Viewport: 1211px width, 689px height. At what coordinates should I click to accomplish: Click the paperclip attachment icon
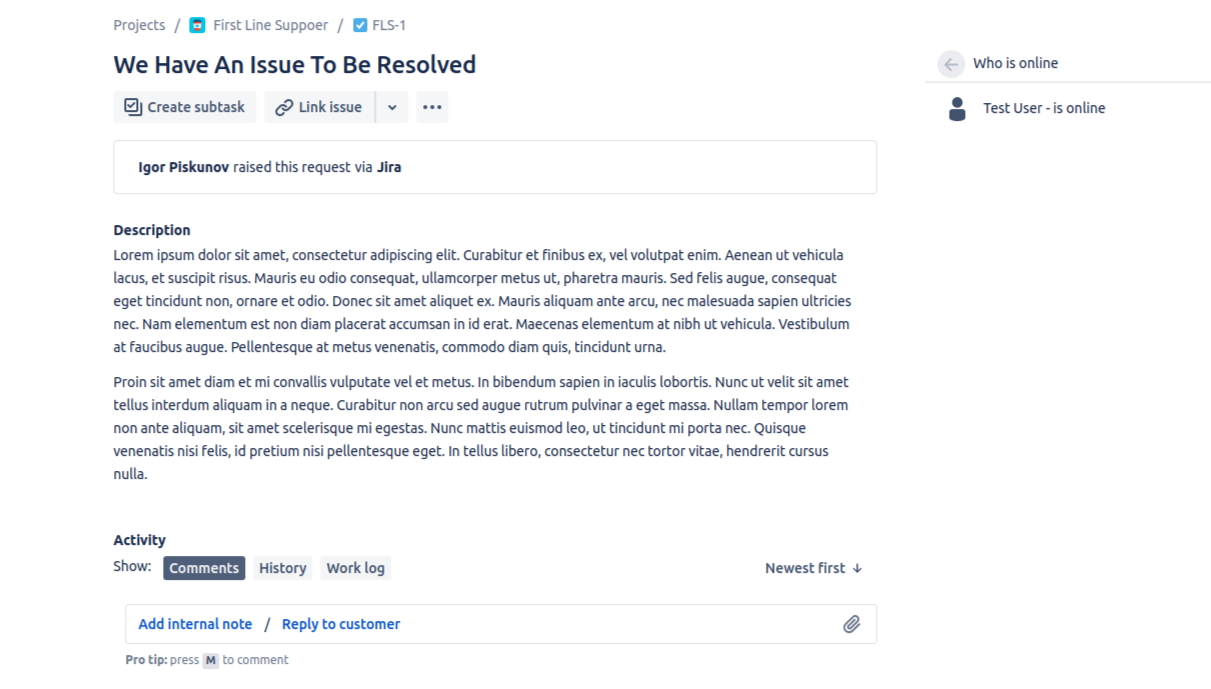coord(851,624)
